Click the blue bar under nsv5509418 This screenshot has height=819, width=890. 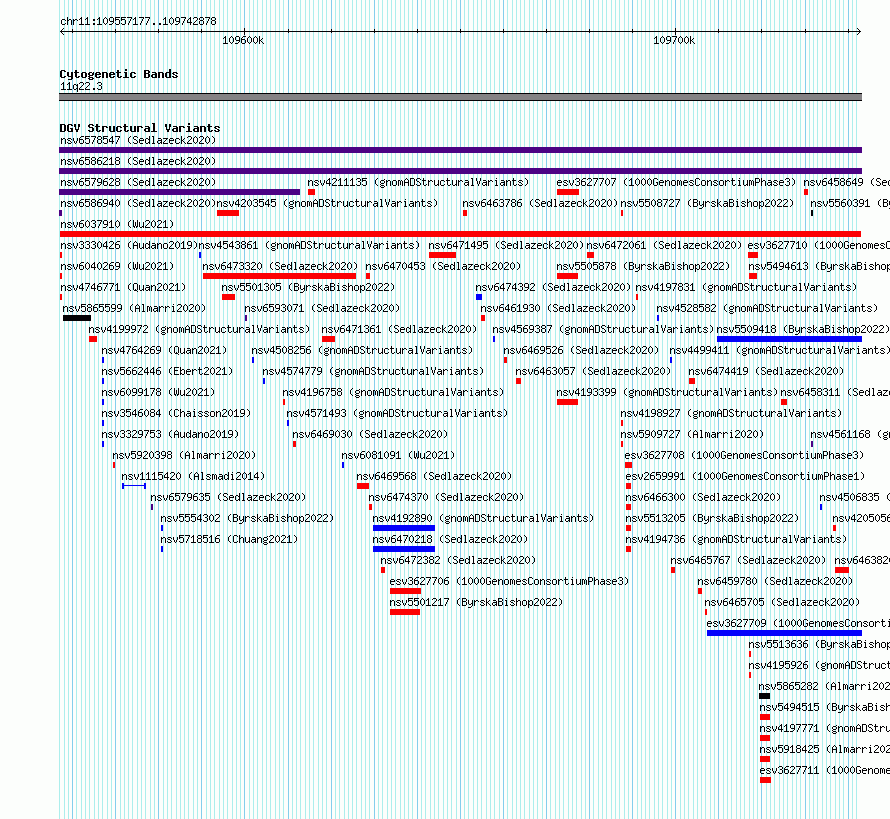coord(790,339)
